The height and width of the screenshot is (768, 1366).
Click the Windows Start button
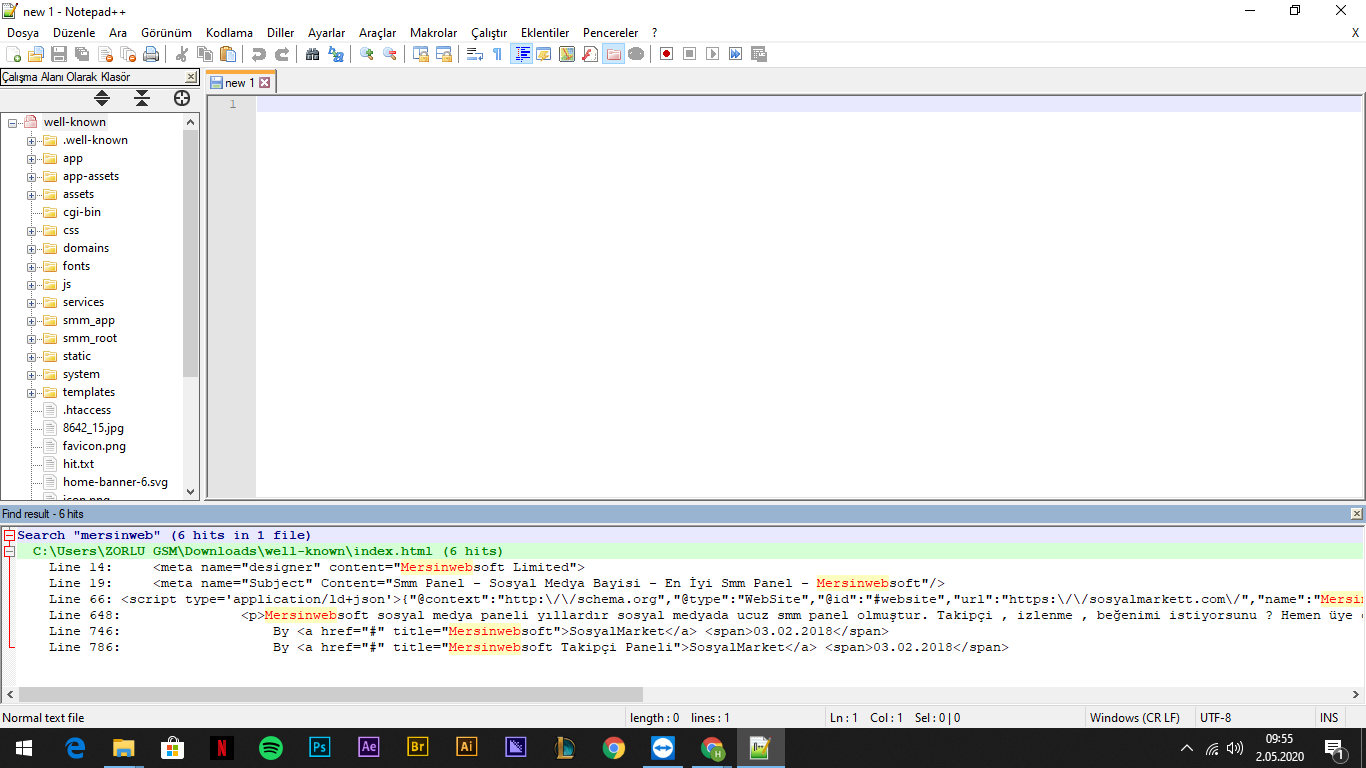pyautogui.click(x=24, y=748)
